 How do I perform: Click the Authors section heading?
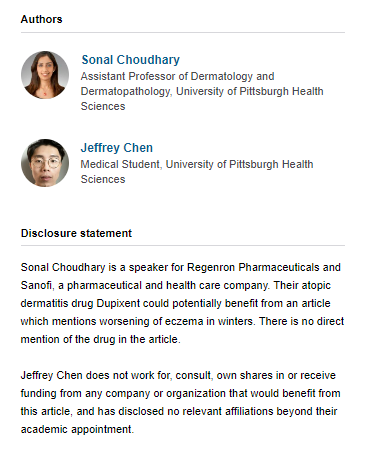pos(42,19)
